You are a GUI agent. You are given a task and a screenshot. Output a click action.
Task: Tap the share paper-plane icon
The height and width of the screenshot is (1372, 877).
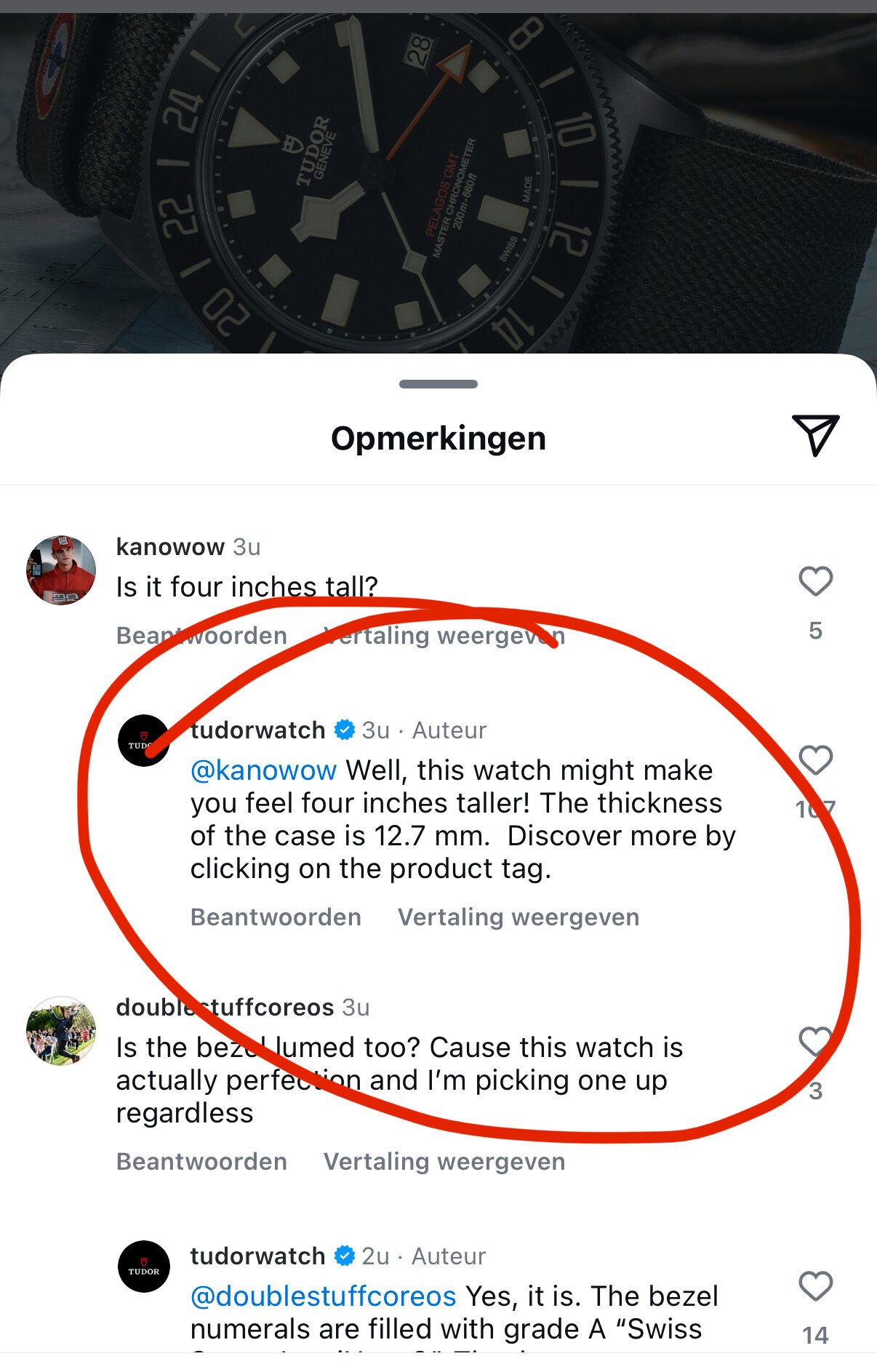(x=815, y=436)
